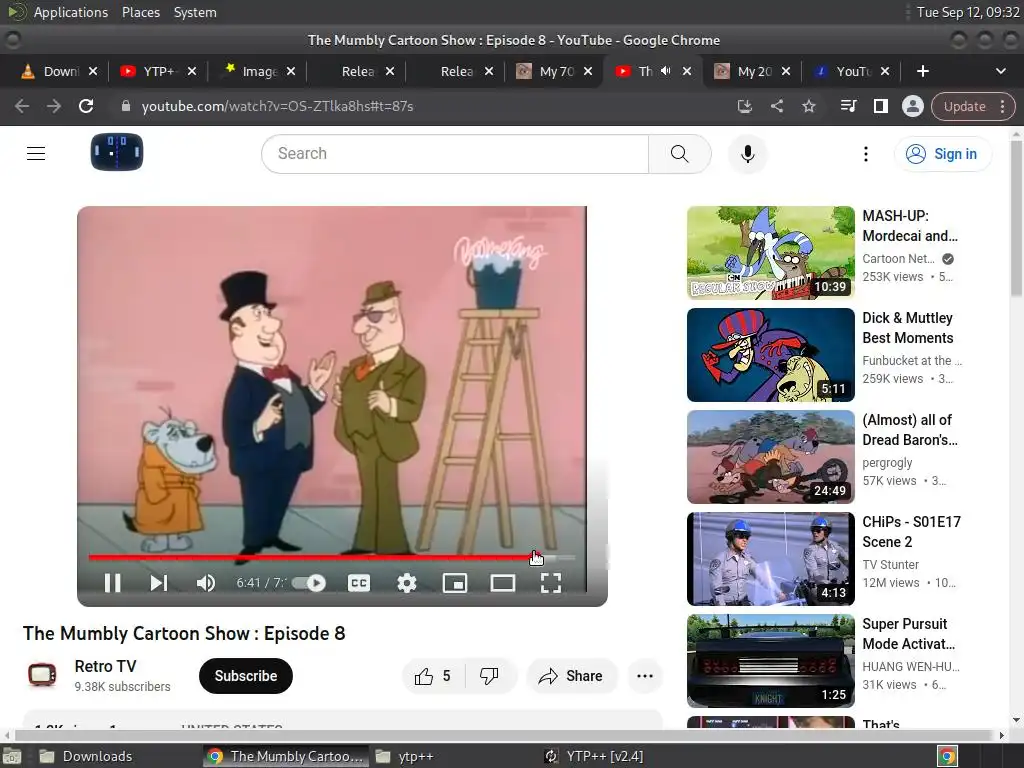Screen dimensions: 1024x768
Task: Open Downloads window from taskbar
Action: click(x=86, y=756)
